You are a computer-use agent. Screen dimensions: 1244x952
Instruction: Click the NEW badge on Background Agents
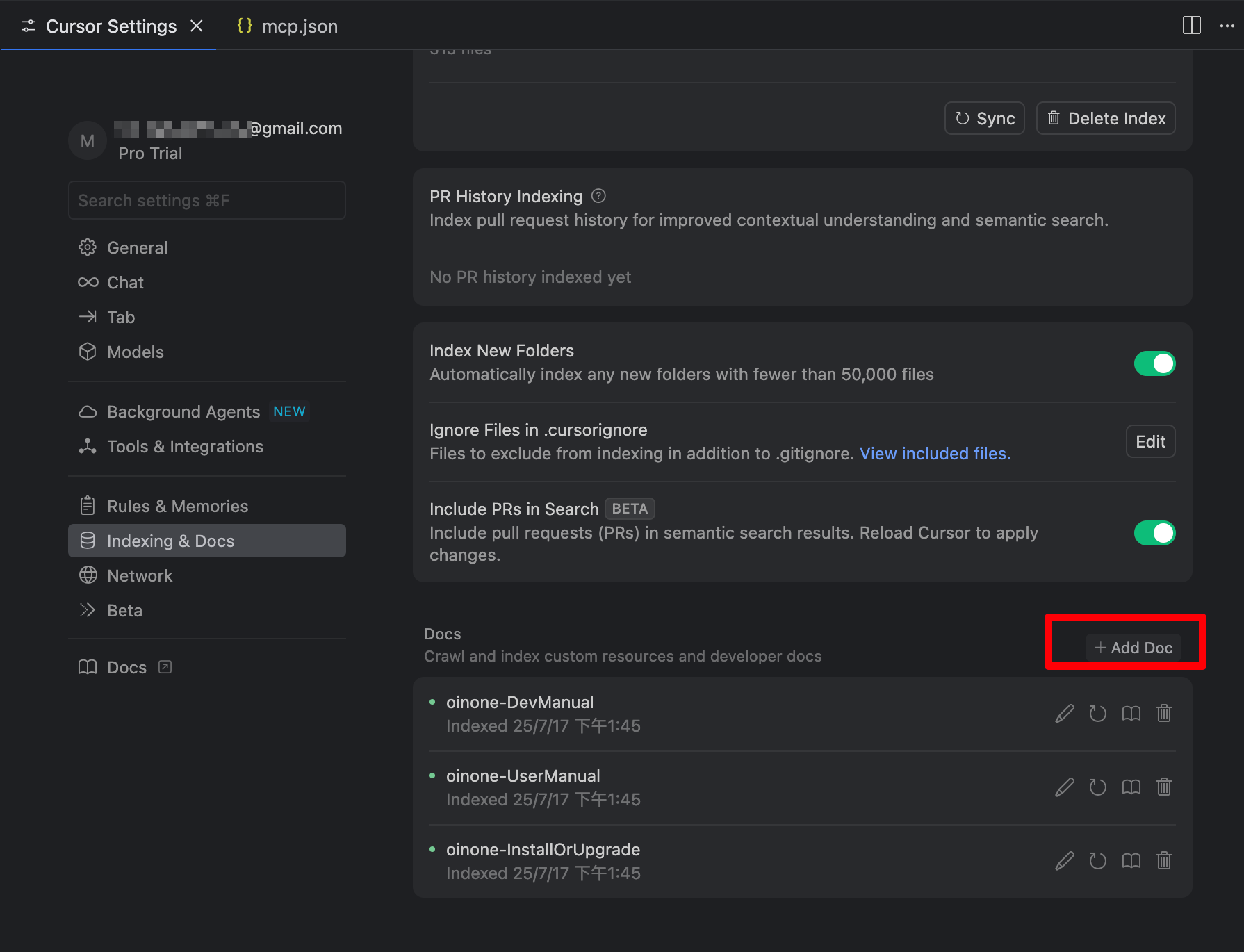(289, 411)
